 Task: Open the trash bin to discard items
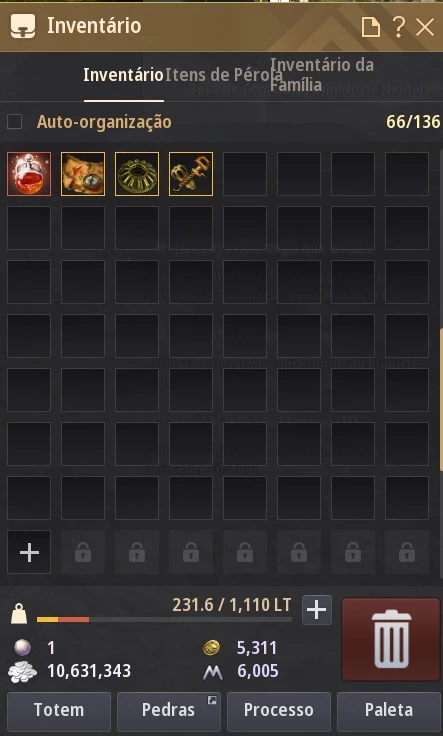click(391, 639)
